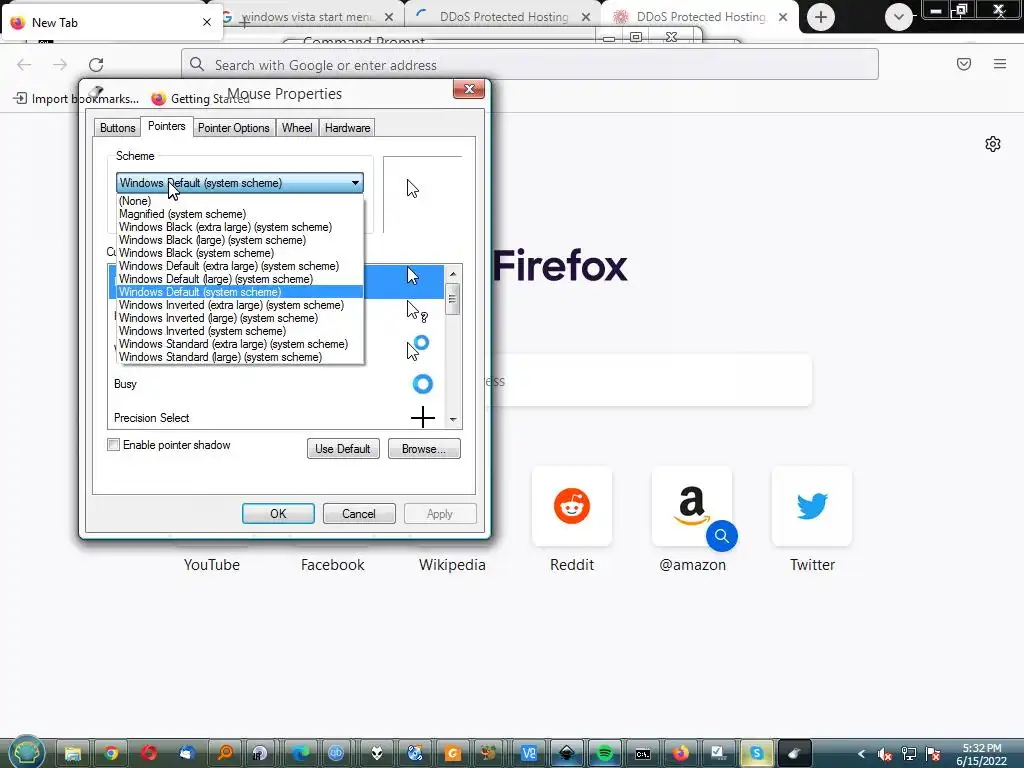This screenshot has height=768, width=1024.
Task: Click Import bookmarks toolbar item
Action: [76, 99]
